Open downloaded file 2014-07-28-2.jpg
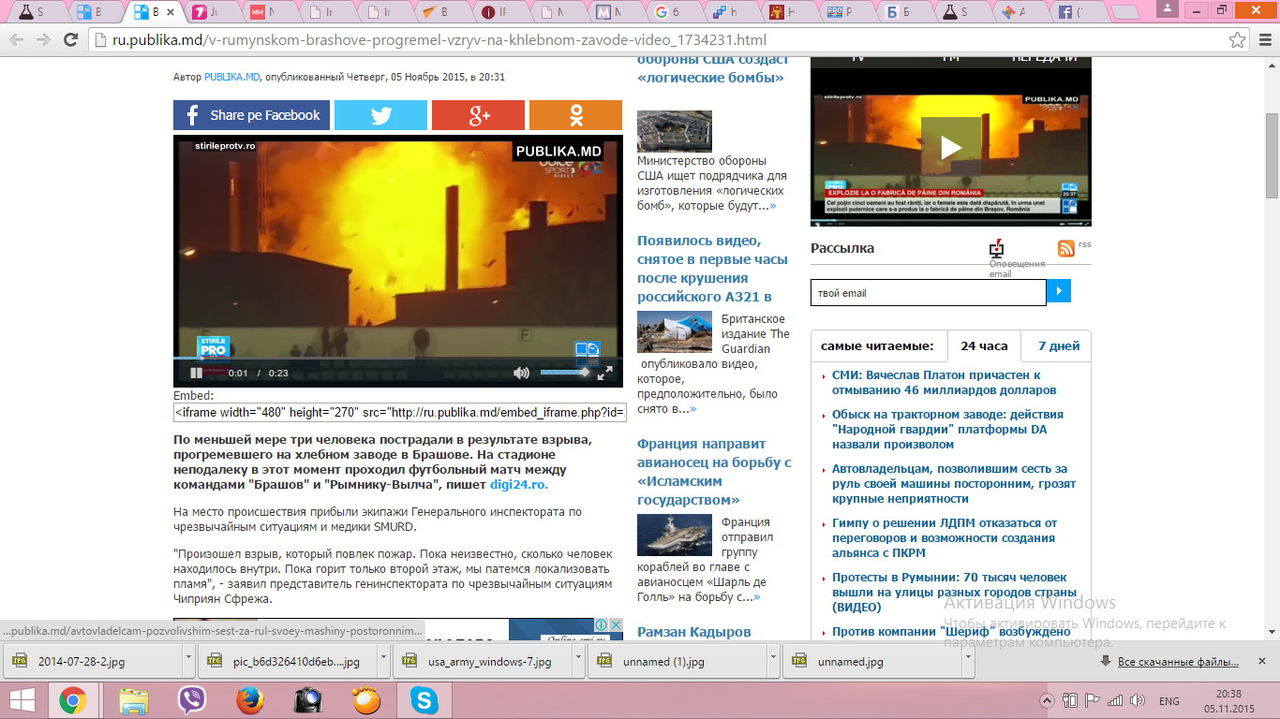The width and height of the screenshot is (1280, 719). pyautogui.click(x=92, y=661)
